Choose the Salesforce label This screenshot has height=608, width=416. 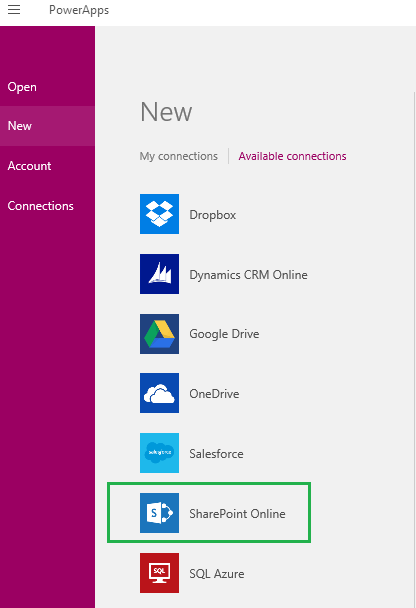coord(216,454)
